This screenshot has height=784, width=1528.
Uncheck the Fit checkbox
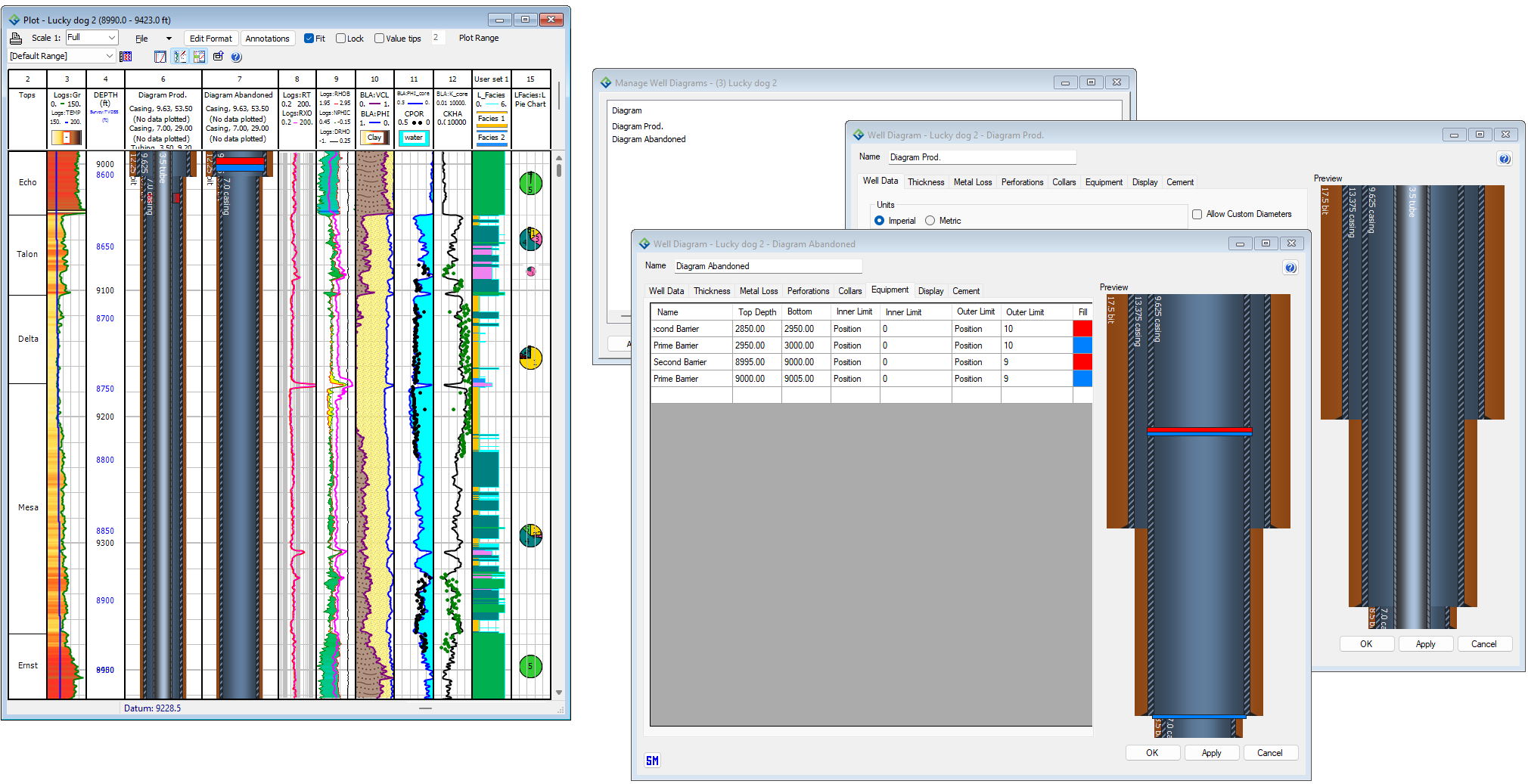(309, 39)
